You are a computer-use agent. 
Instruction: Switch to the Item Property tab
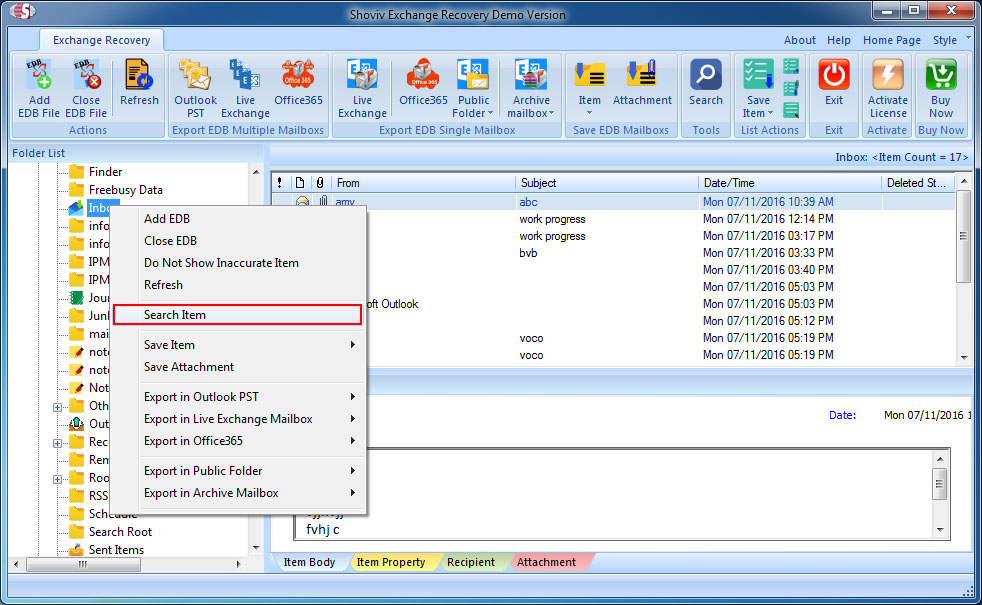tap(390, 562)
